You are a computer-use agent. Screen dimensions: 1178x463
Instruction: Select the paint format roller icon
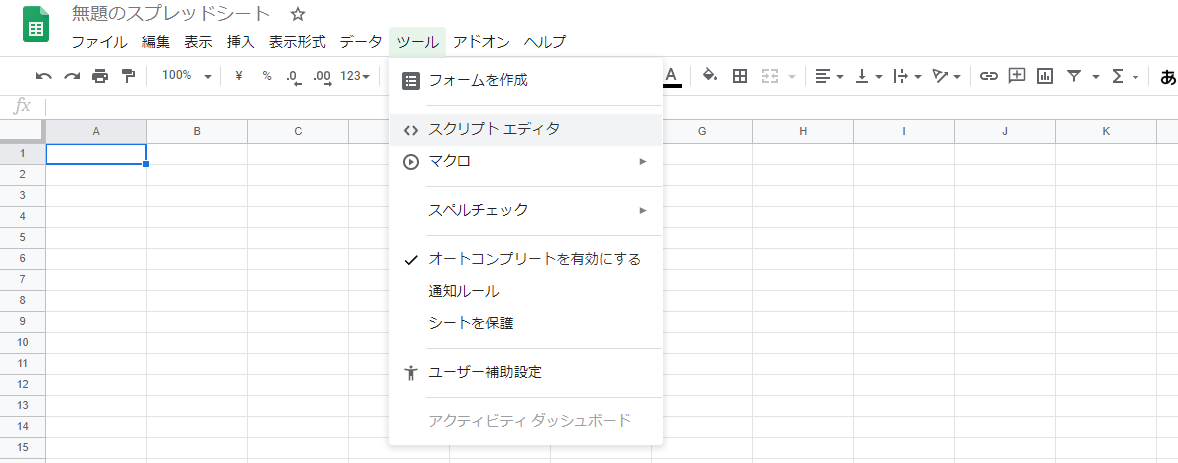tap(128, 76)
